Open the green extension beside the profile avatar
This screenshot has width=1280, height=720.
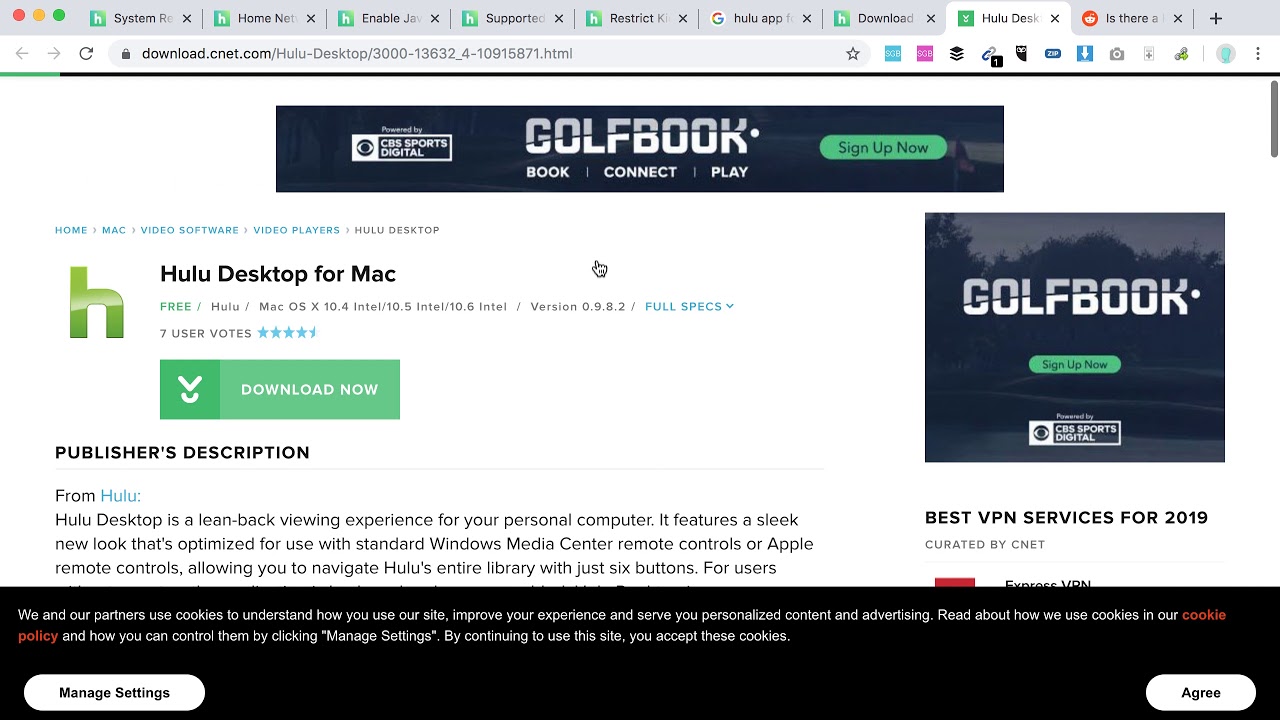1181,54
